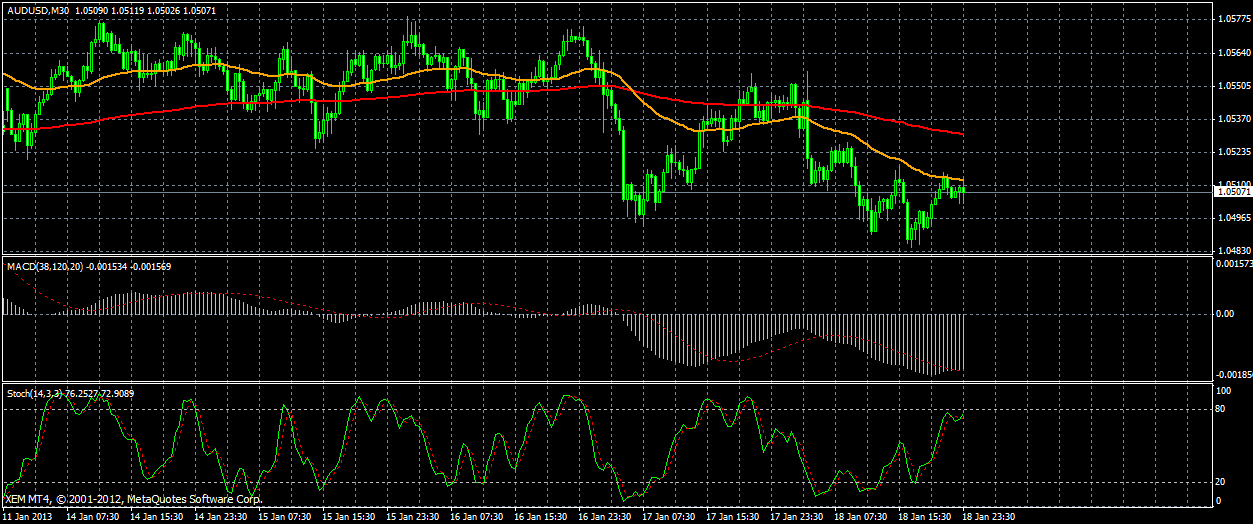Click the 15 Jan 15:30 time label
Screen dimensions: 1253x524
tap(349, 516)
